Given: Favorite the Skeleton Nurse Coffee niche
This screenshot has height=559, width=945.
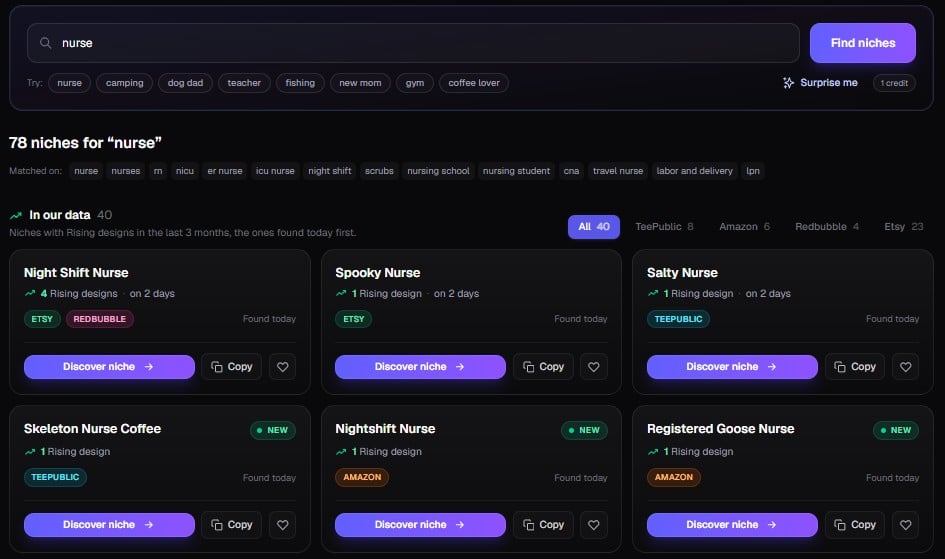Looking at the screenshot, I should coord(282,525).
